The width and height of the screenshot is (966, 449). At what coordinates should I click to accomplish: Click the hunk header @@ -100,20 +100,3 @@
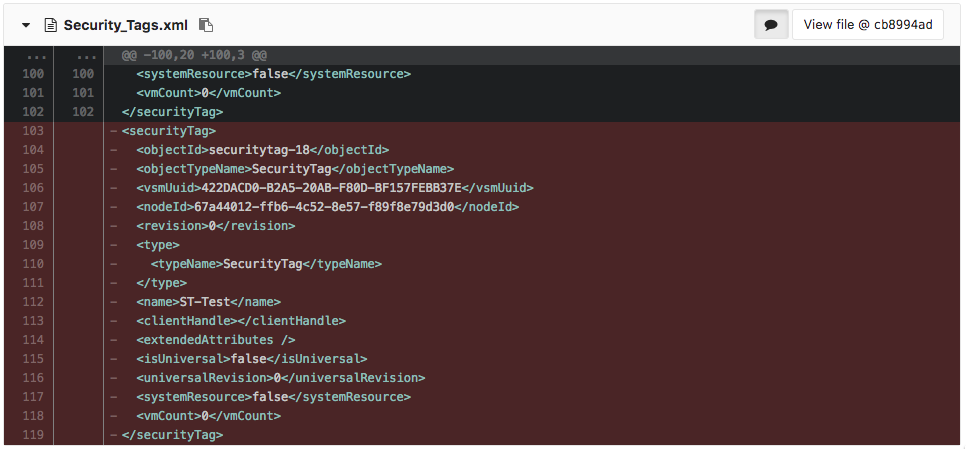point(194,56)
